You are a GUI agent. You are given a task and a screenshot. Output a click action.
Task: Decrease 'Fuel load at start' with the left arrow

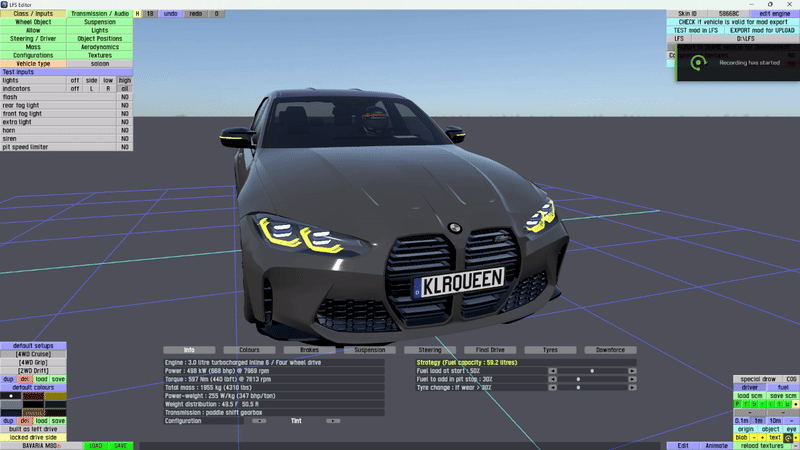pyautogui.click(x=553, y=371)
